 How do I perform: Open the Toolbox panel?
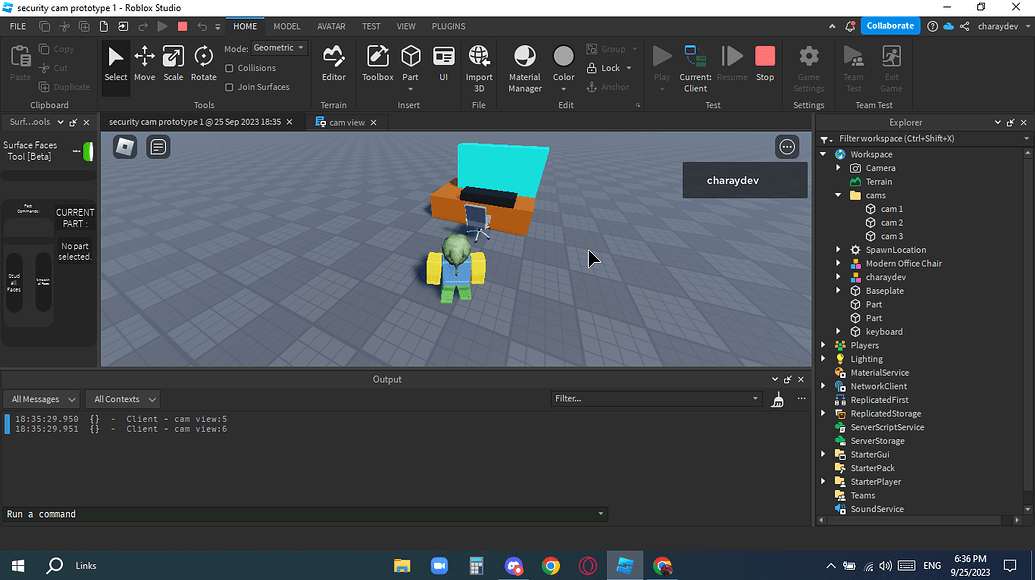[x=377, y=63]
